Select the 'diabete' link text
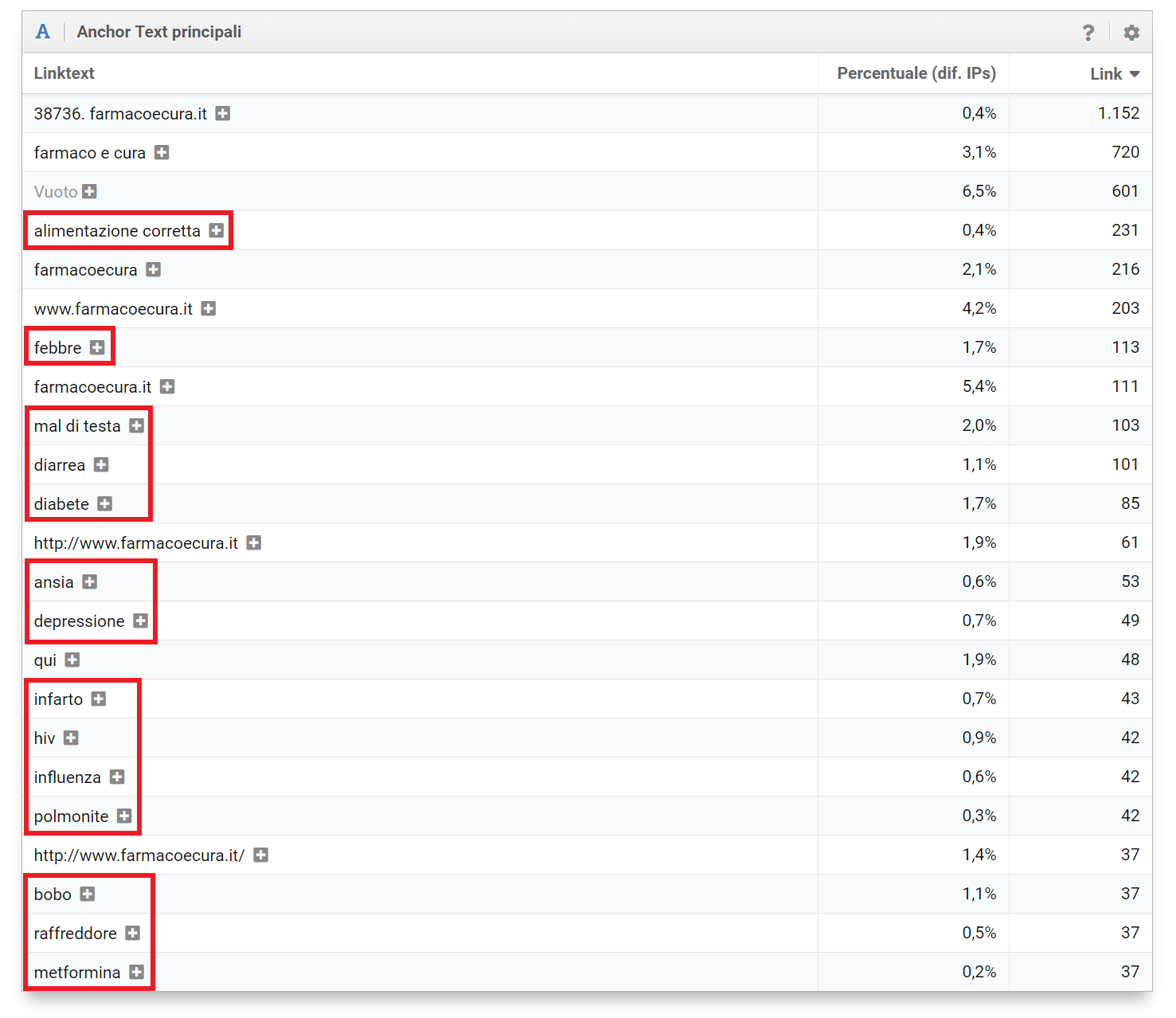The image size is (1176, 1018). click(x=61, y=504)
